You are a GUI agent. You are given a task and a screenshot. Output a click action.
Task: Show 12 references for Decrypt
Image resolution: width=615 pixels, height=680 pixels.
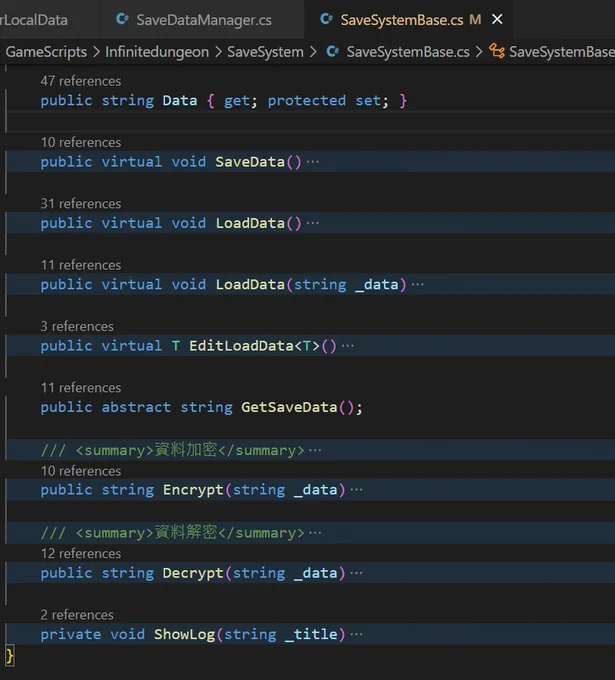(81, 554)
